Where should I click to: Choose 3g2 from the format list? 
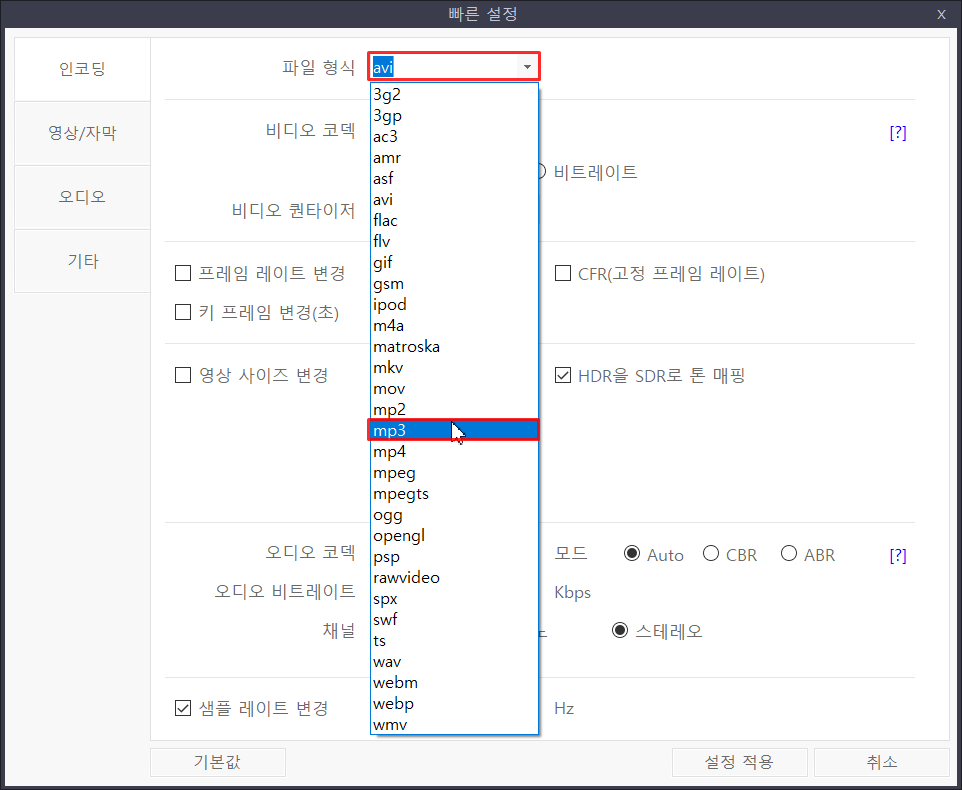click(454, 94)
